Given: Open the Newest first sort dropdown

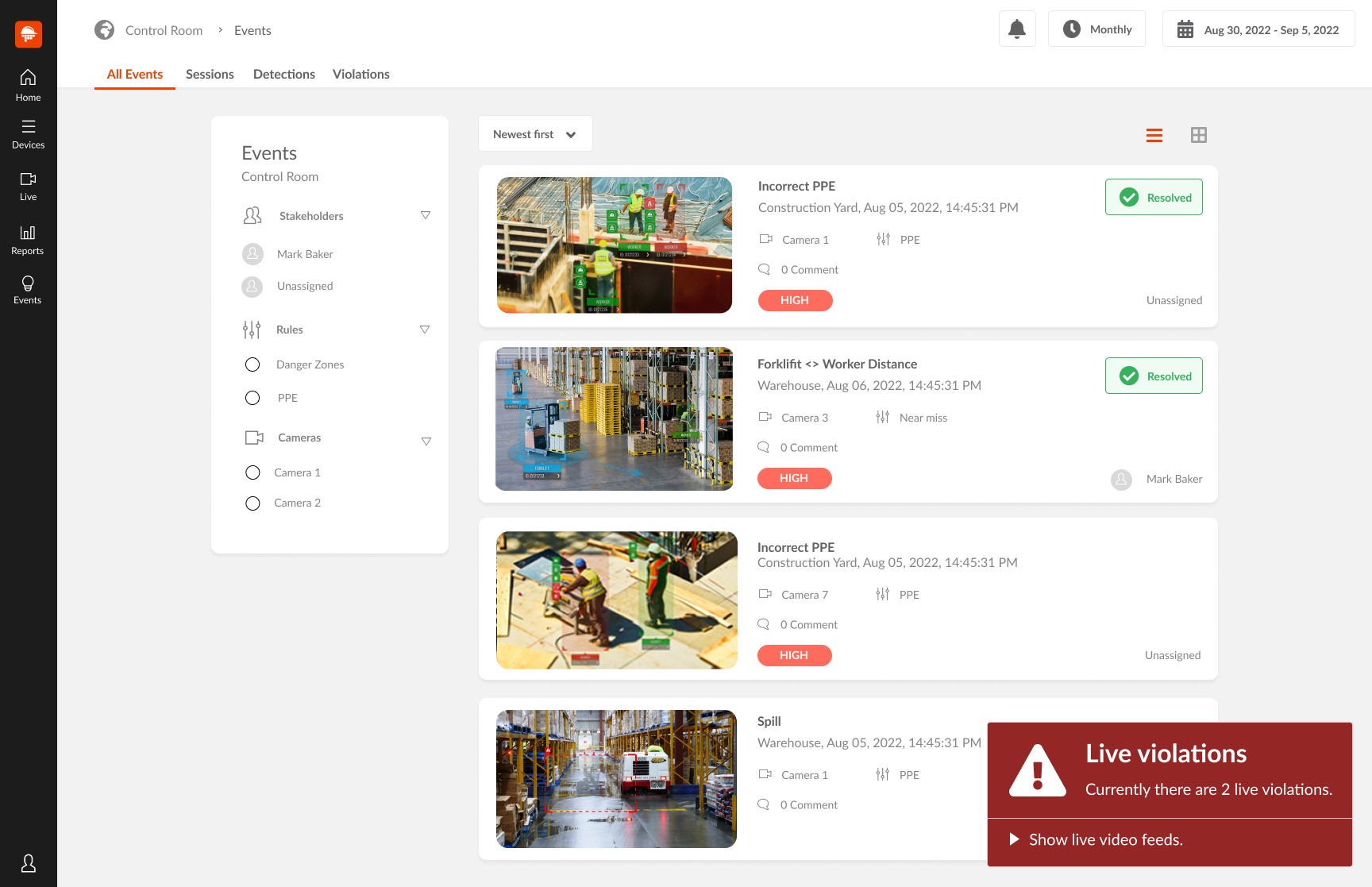Looking at the screenshot, I should 535,134.
